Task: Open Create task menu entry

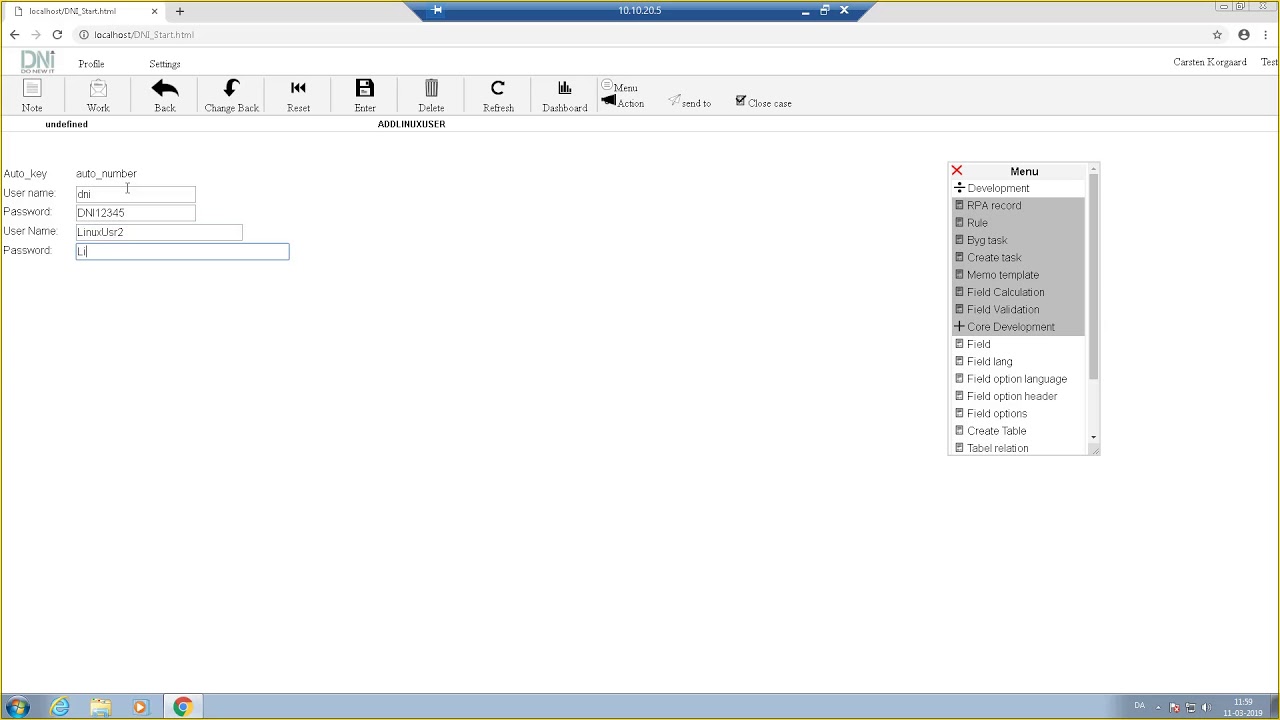Action: (994, 258)
